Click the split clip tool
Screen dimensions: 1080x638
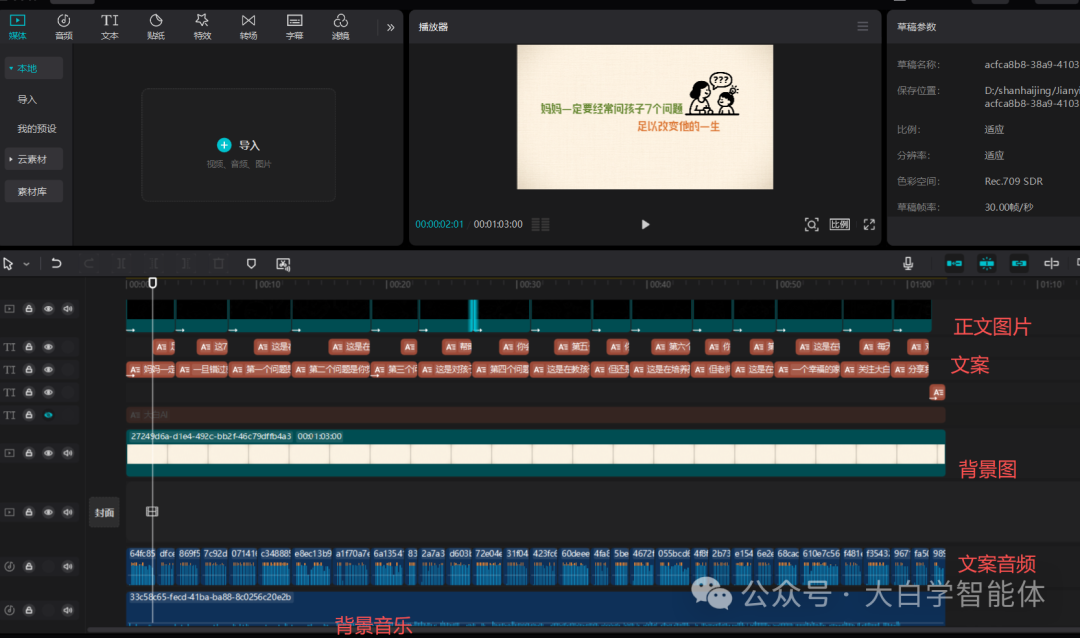point(121,264)
